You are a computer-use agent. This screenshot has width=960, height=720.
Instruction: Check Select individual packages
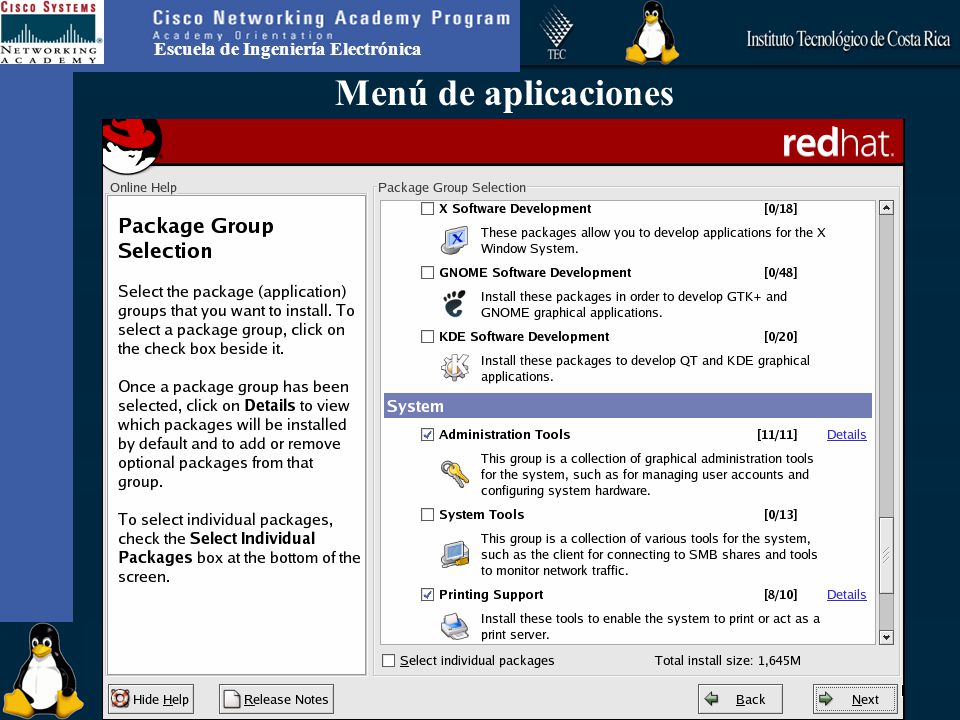pyautogui.click(x=388, y=661)
